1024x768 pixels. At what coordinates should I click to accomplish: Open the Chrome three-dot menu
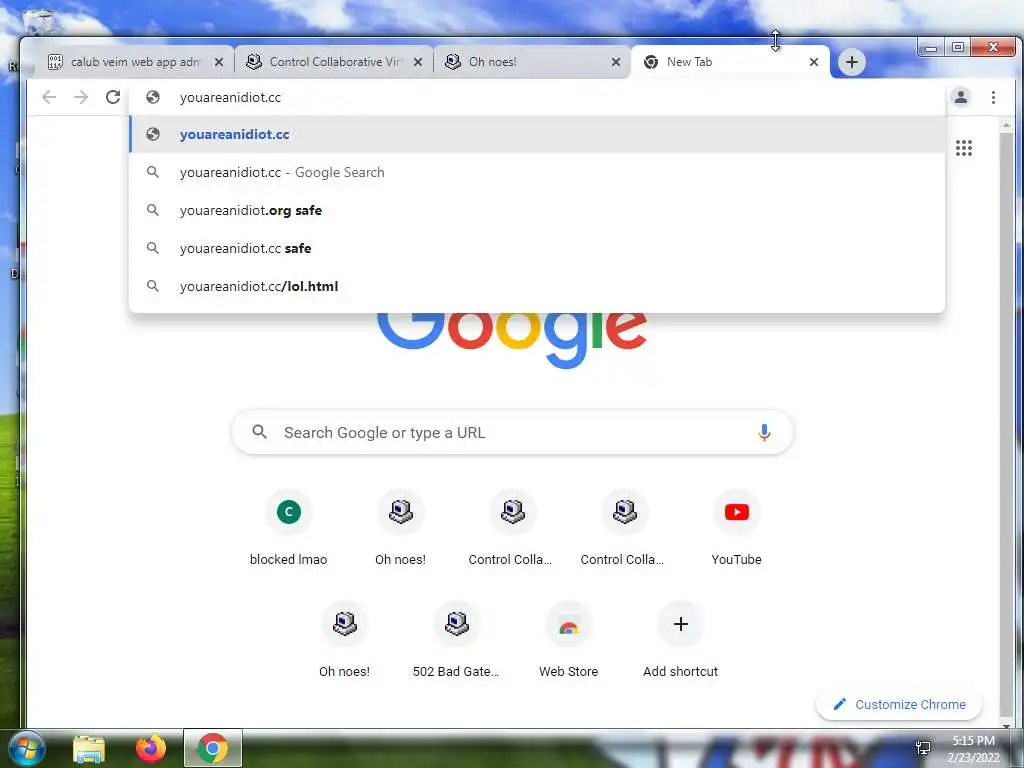(x=993, y=97)
